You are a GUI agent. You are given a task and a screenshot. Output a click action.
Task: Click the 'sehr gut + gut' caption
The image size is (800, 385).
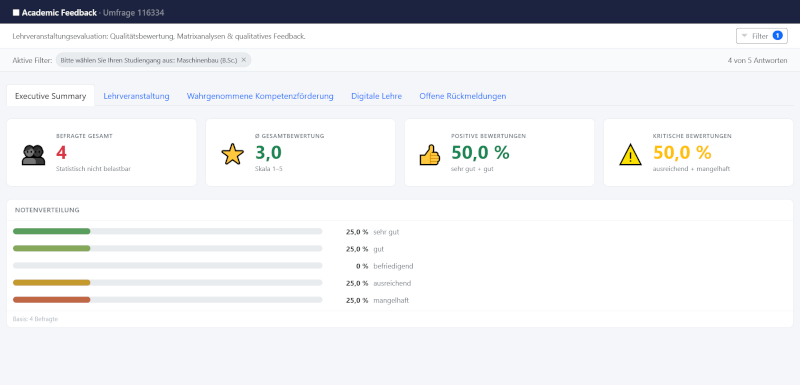472,169
